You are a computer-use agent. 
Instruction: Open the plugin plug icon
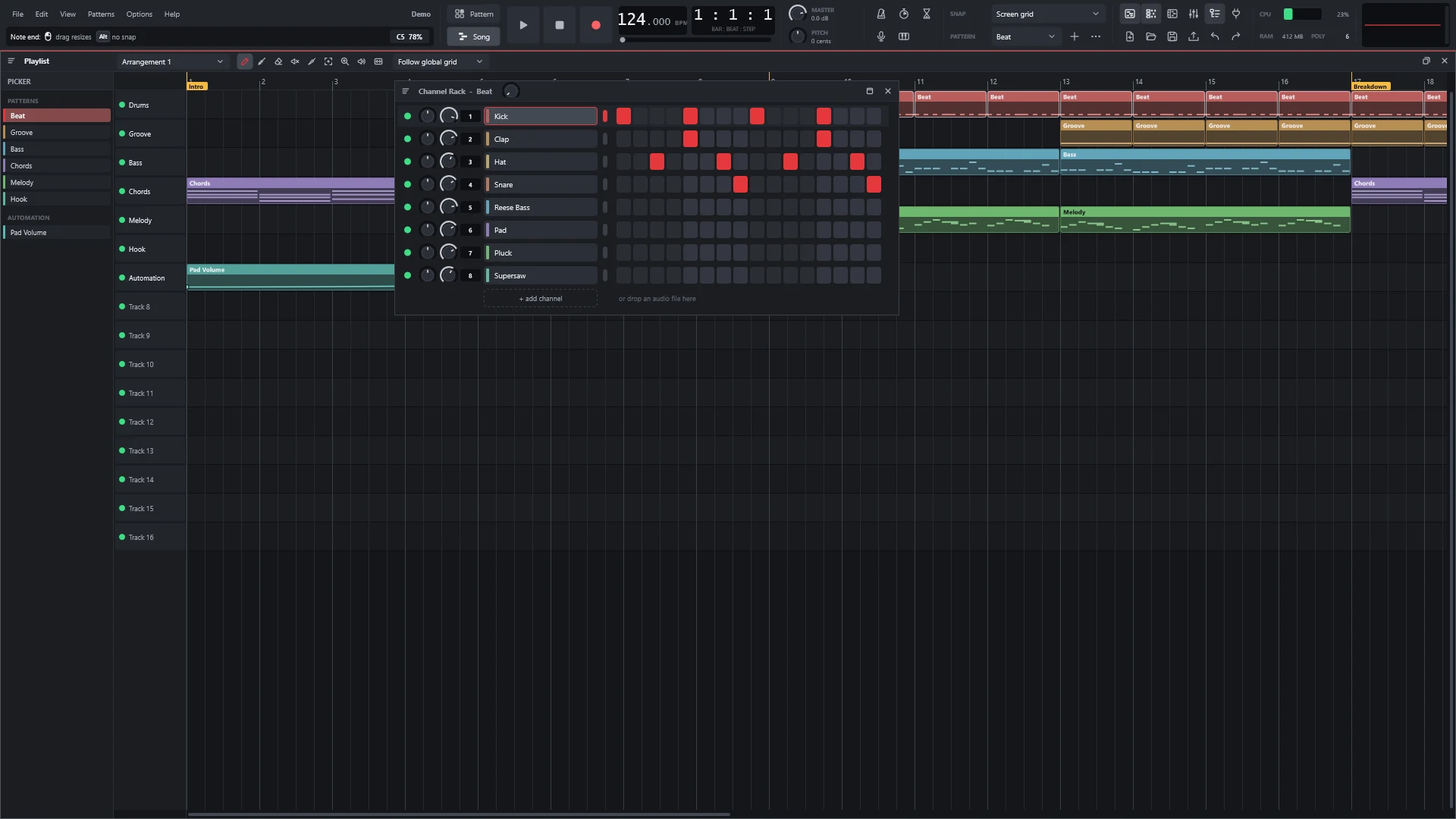1236,14
